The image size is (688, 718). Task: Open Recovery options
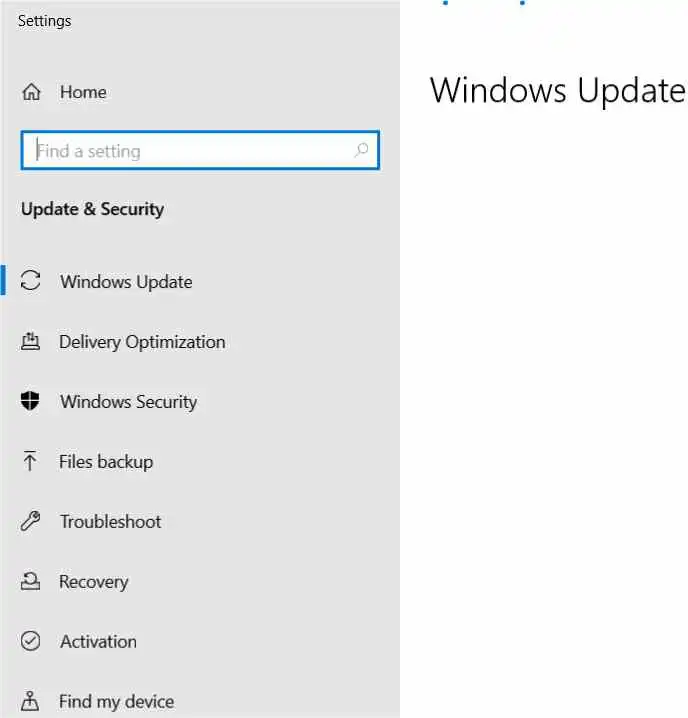click(93, 582)
